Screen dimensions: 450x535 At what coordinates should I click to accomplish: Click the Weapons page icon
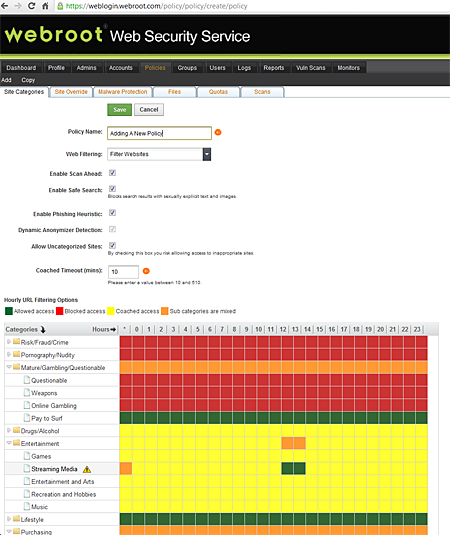[x=27, y=392]
